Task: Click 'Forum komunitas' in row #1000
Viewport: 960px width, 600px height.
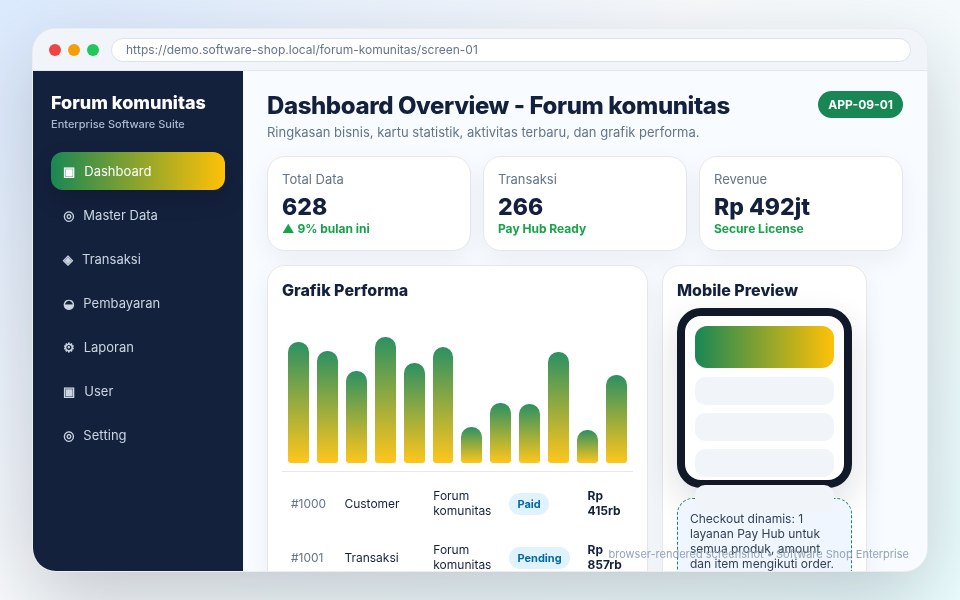Action: [462, 503]
